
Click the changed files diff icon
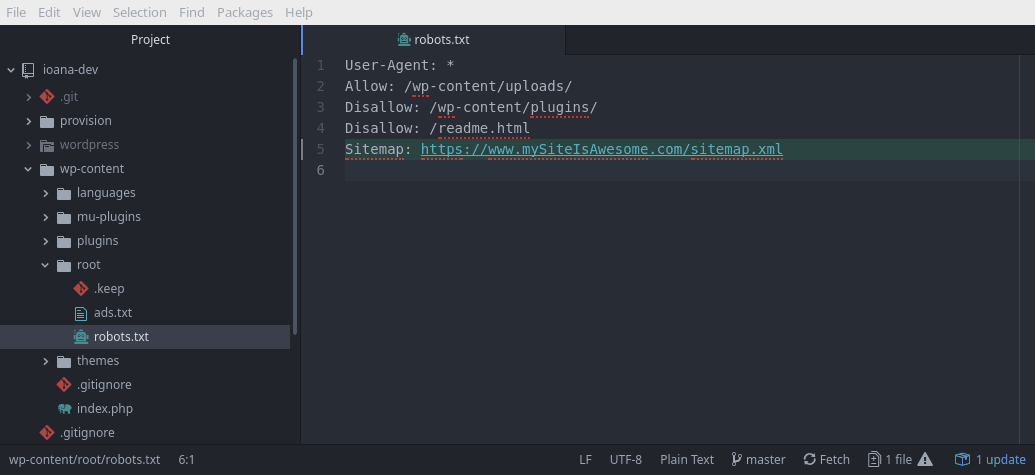(874, 459)
